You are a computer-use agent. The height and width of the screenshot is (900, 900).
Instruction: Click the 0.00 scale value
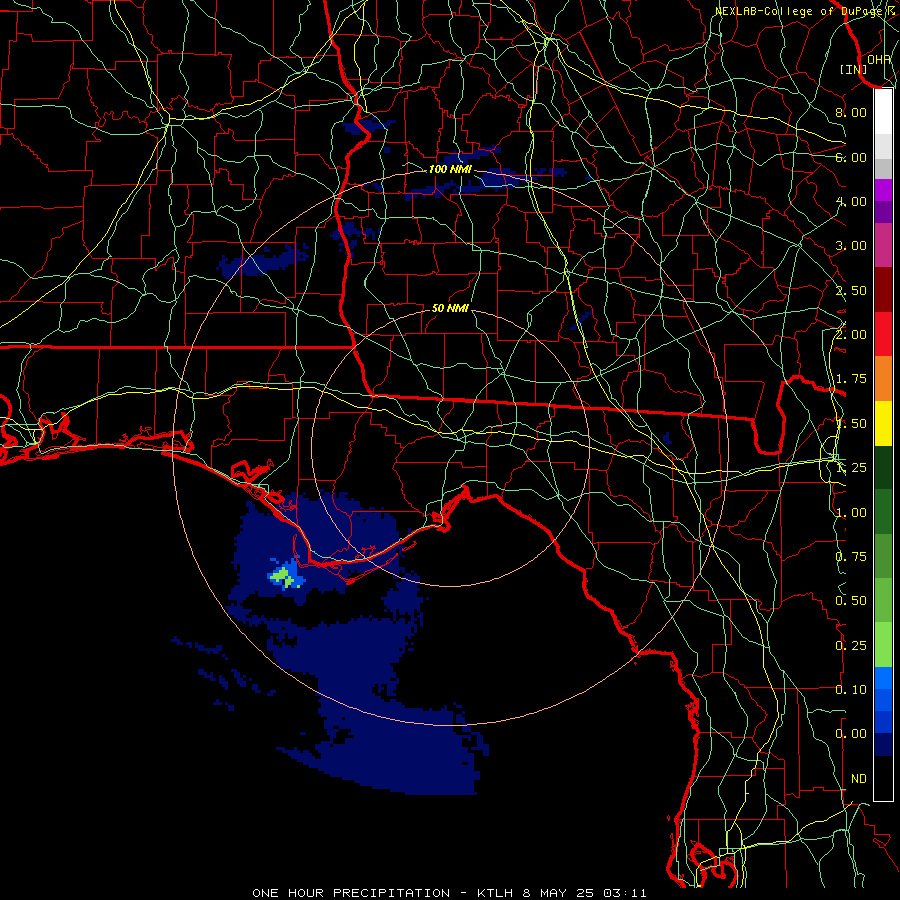851,734
